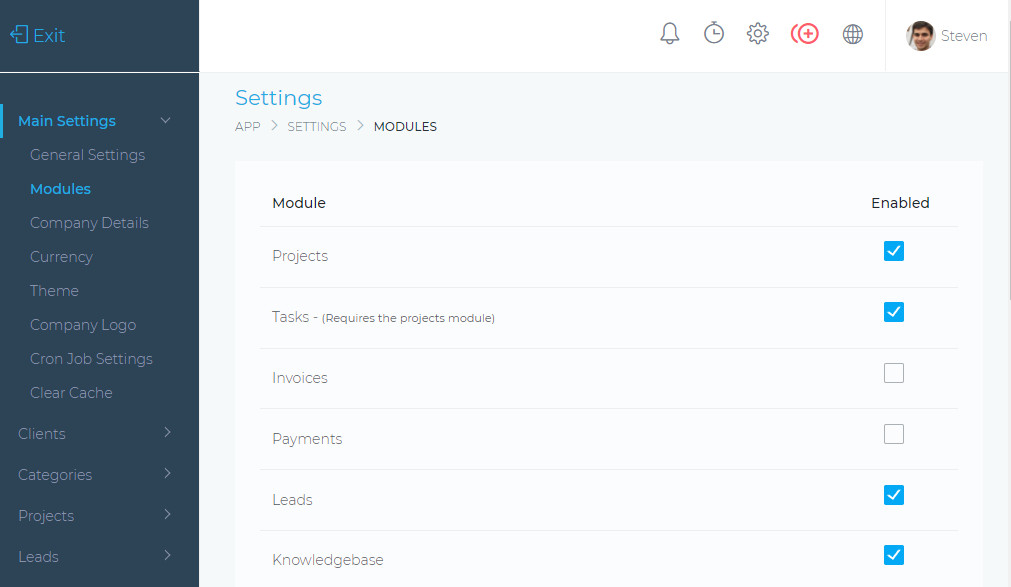Select Company Details menu item
This screenshot has width=1011, height=587.
(x=89, y=223)
